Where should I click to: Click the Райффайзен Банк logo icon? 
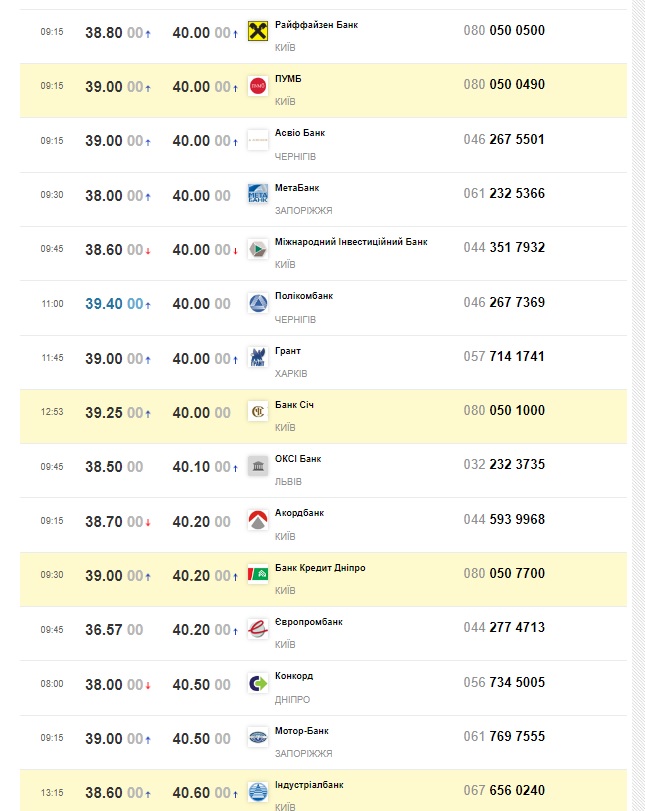coord(258,32)
